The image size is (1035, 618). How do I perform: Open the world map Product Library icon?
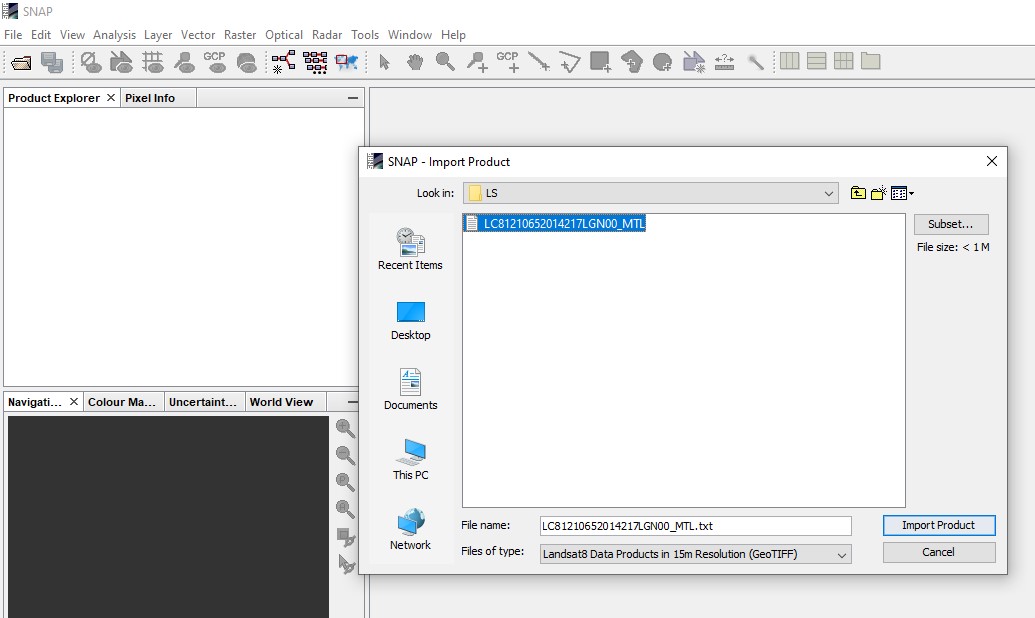(x=347, y=63)
